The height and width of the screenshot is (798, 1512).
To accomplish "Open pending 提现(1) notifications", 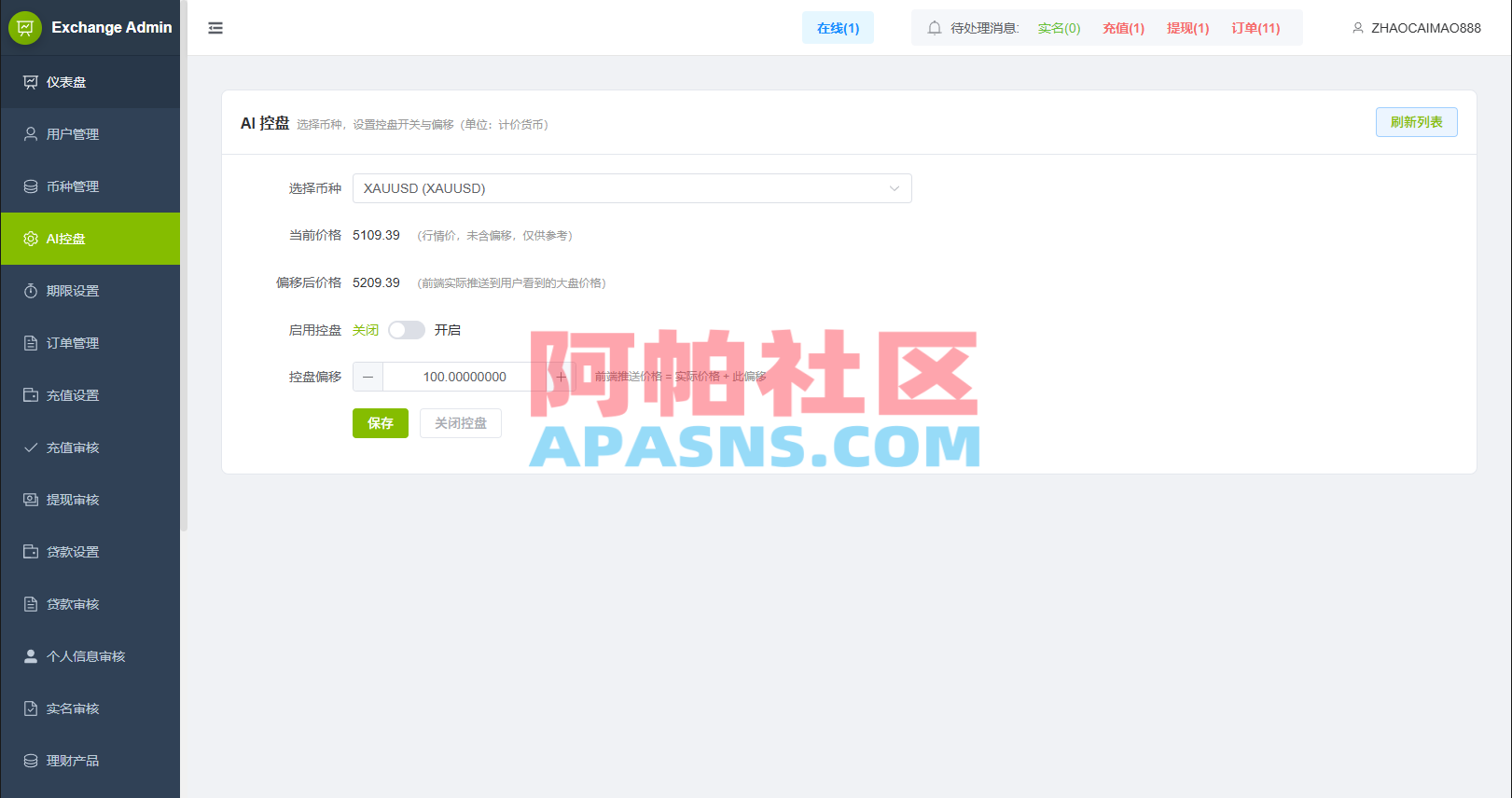I will 1187,28.
